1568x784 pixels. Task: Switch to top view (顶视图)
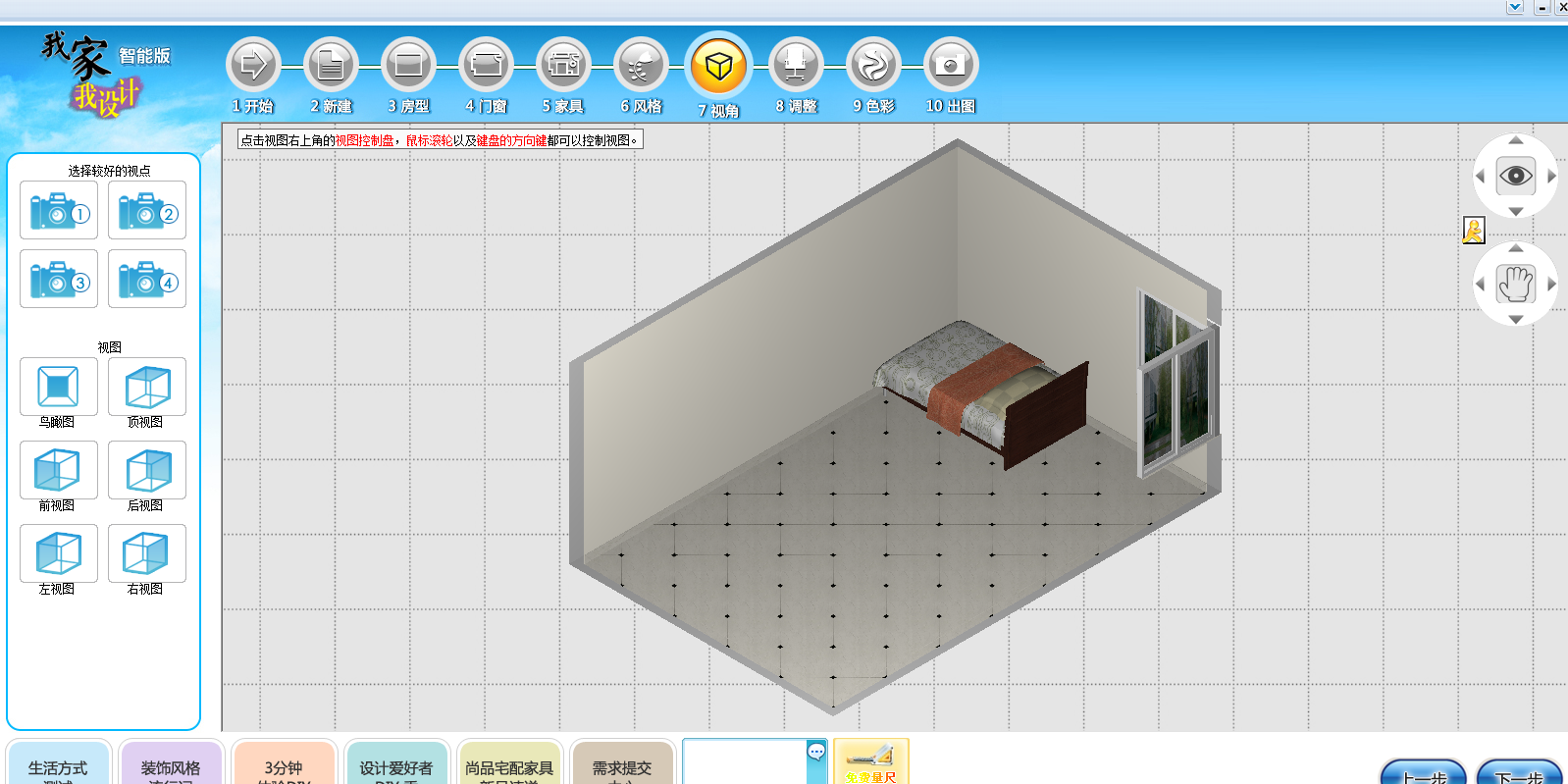tap(147, 387)
